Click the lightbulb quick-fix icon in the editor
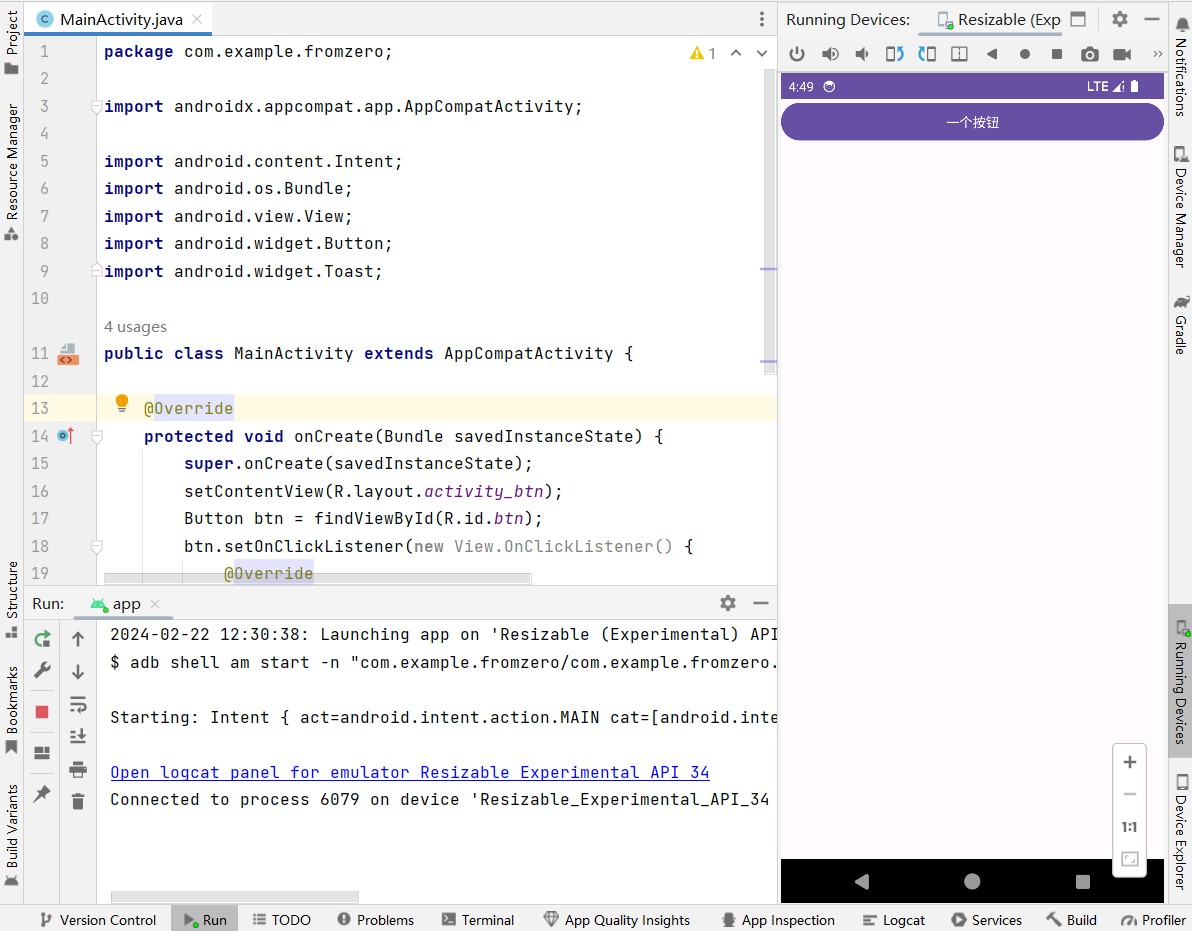This screenshot has width=1192, height=931. pyautogui.click(x=122, y=403)
